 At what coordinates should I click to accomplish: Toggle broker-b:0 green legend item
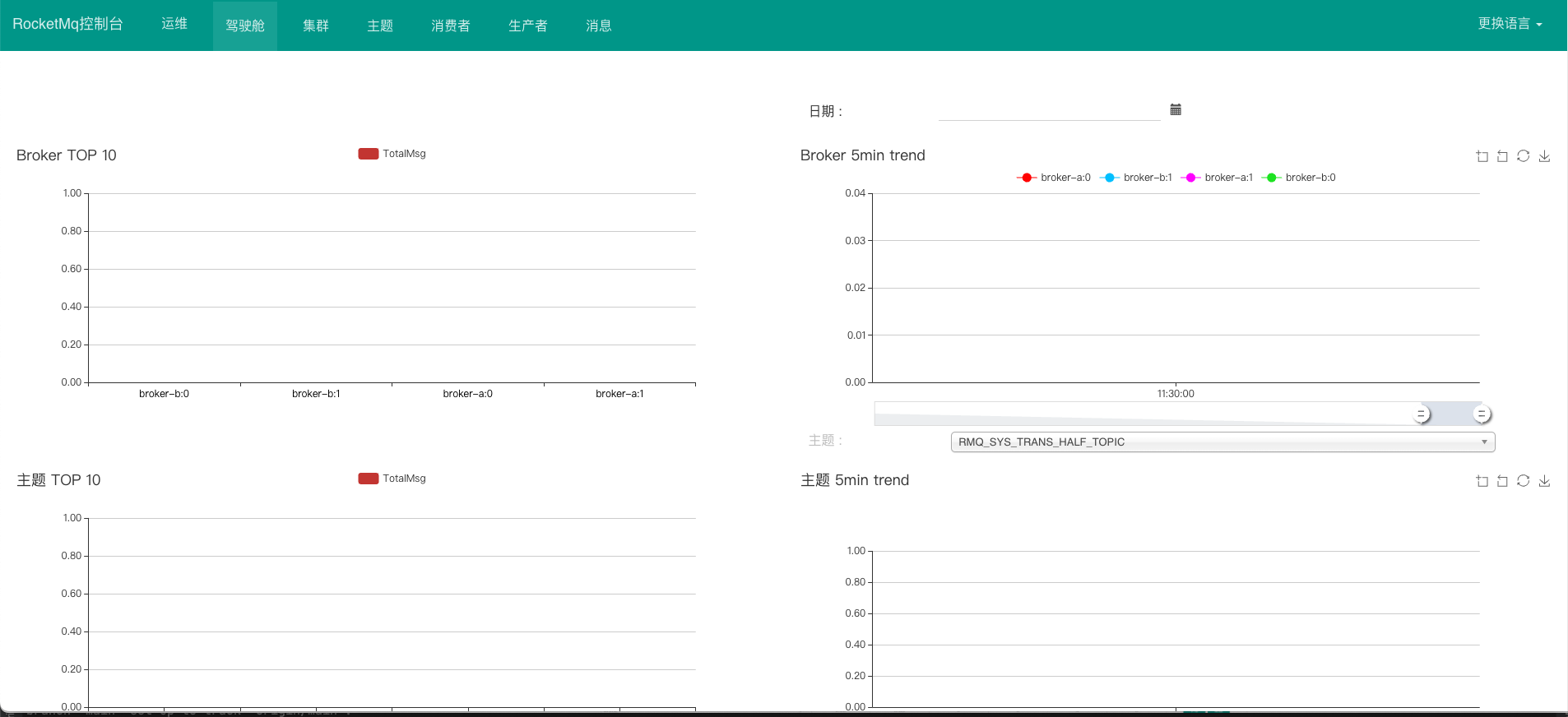(x=1299, y=178)
